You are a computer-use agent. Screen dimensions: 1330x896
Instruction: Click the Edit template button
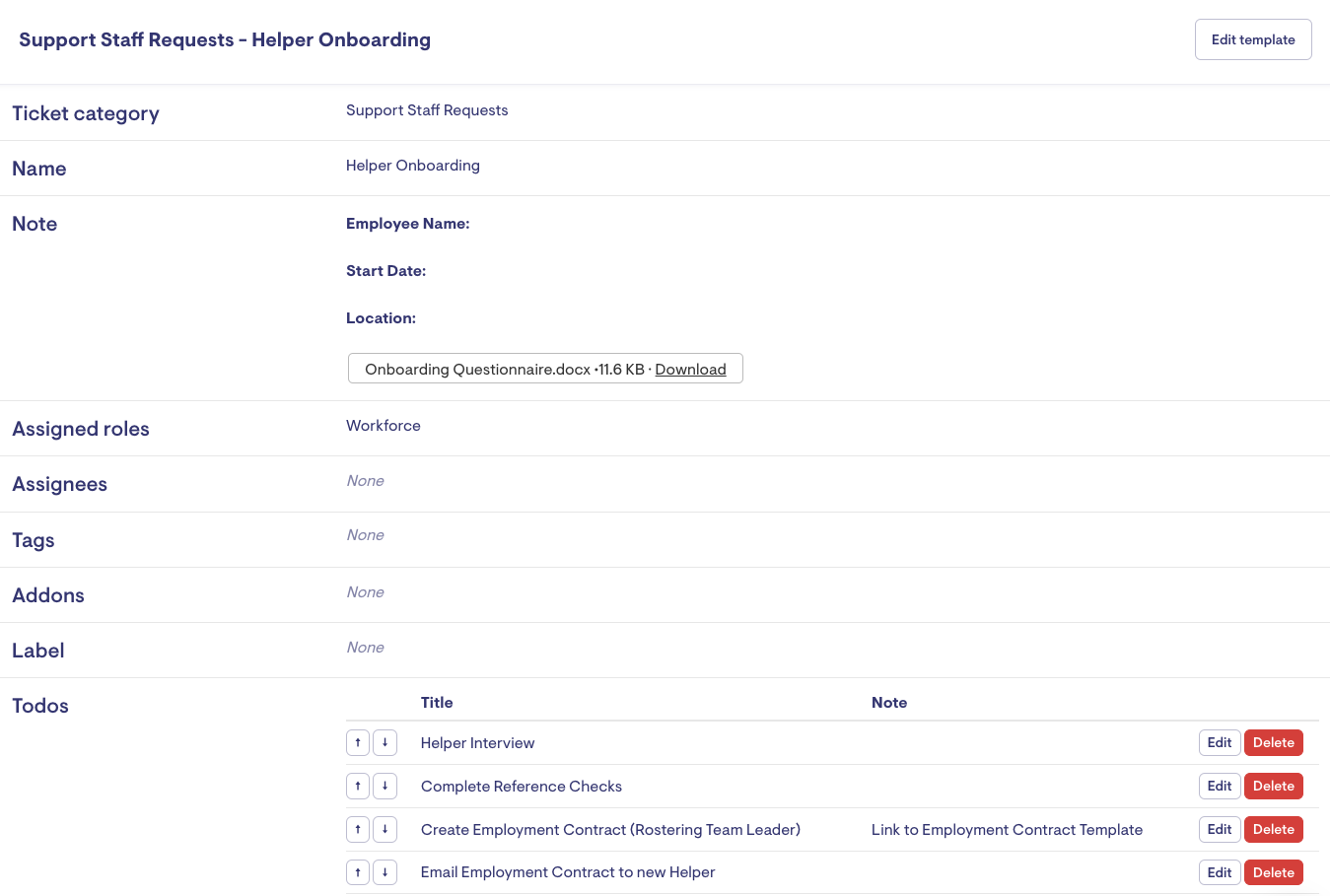[x=1252, y=39]
